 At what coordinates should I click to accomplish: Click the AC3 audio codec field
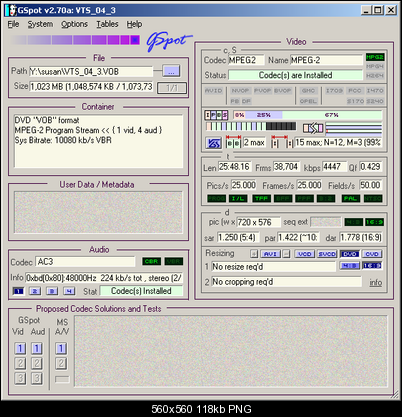point(85,262)
